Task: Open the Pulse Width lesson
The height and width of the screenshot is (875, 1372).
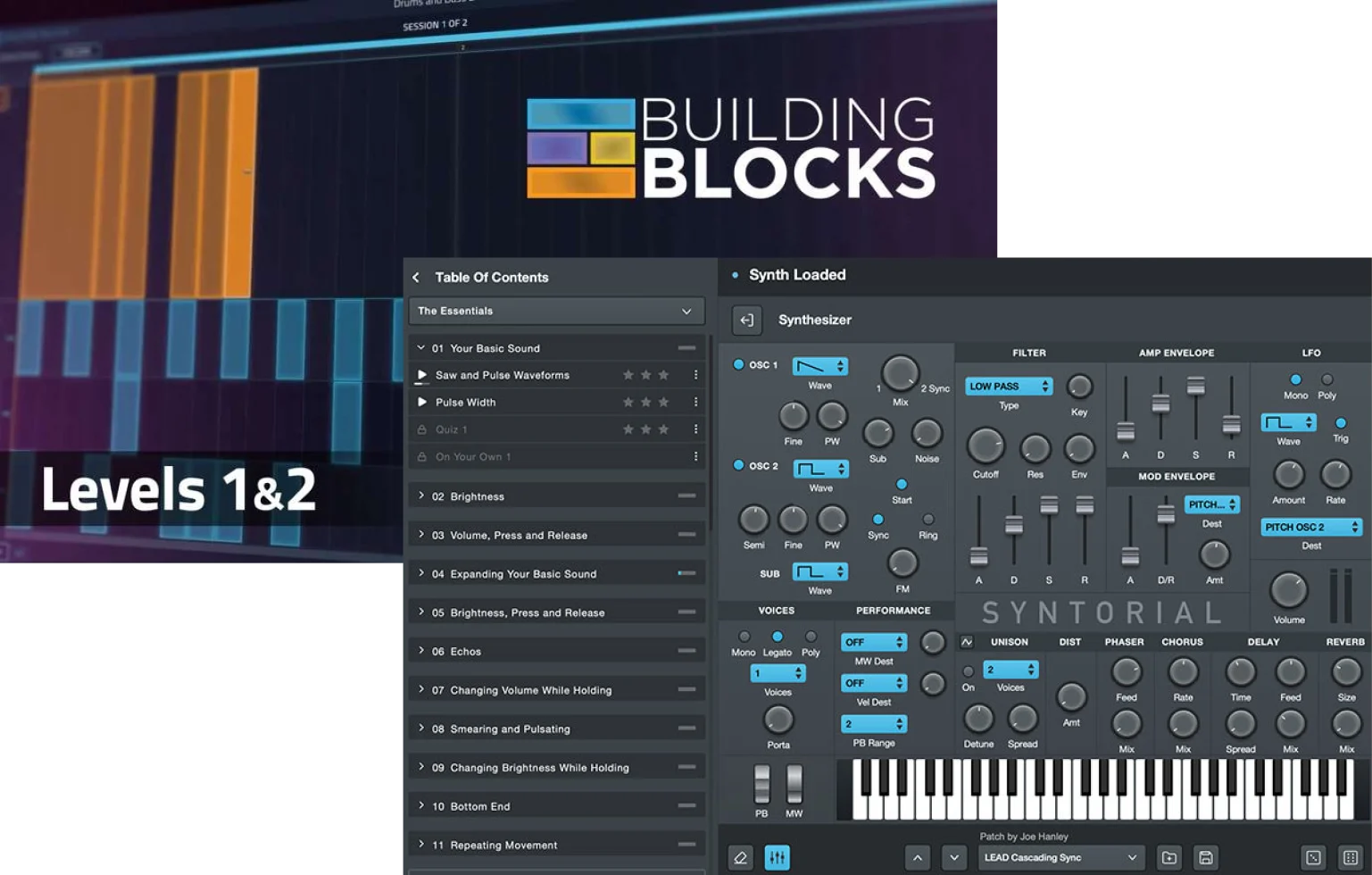Action: point(467,402)
